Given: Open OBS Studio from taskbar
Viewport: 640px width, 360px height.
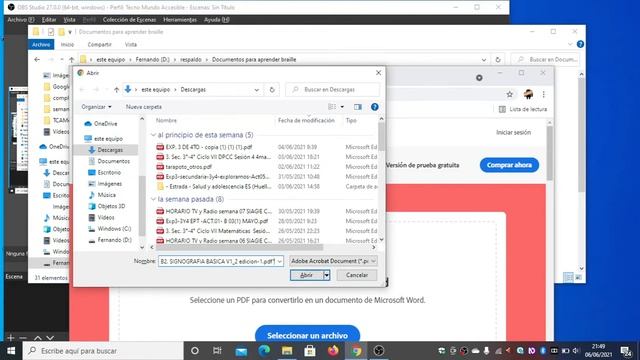Looking at the screenshot, I should (379, 351).
